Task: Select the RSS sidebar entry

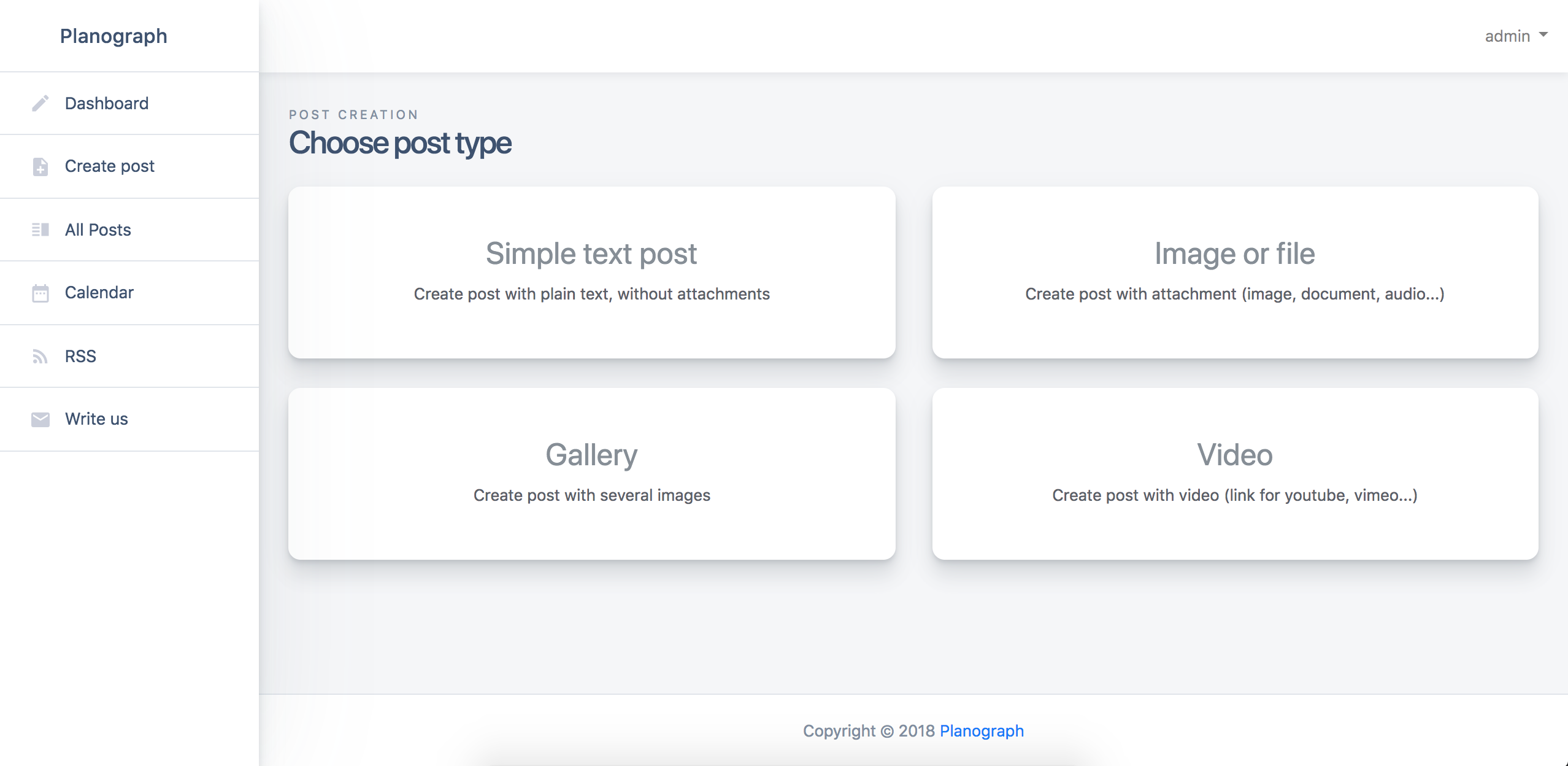Action: point(129,356)
